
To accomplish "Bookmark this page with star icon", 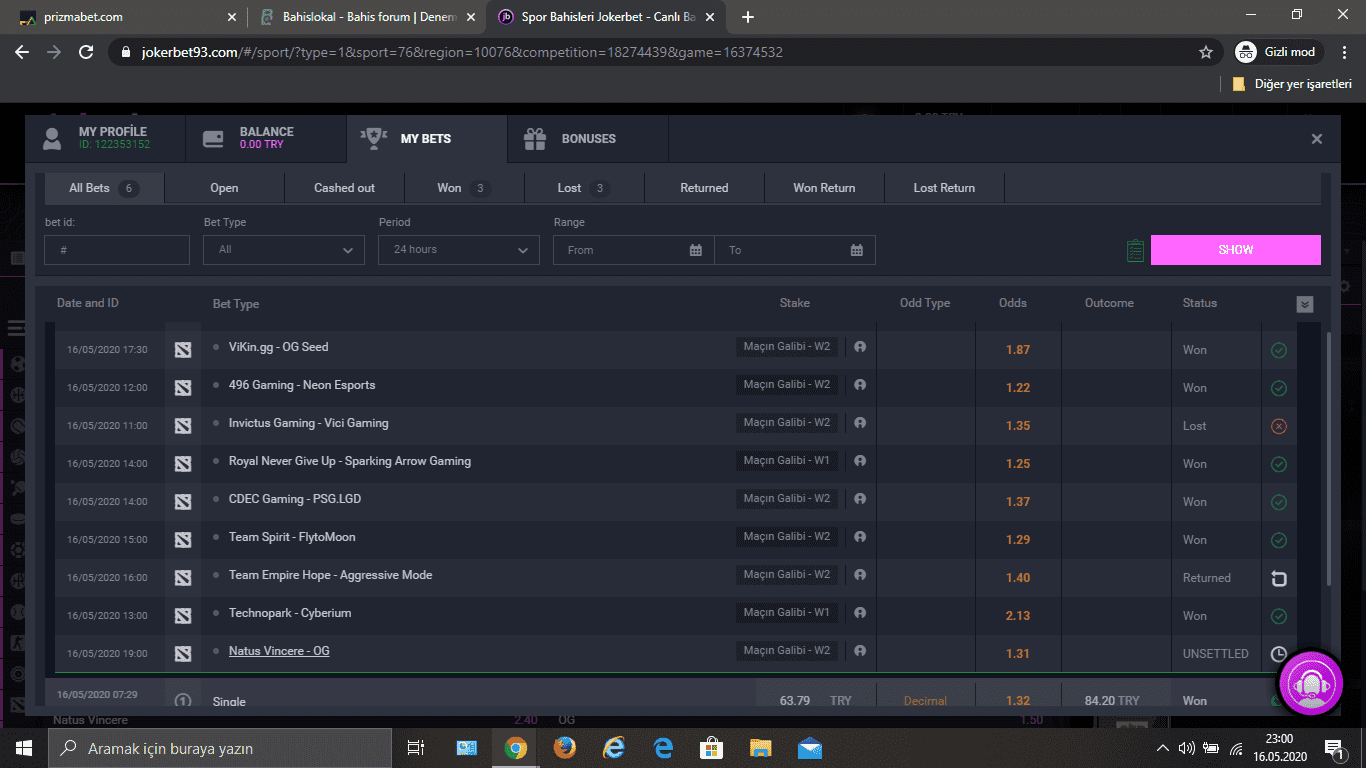I will click(1206, 52).
